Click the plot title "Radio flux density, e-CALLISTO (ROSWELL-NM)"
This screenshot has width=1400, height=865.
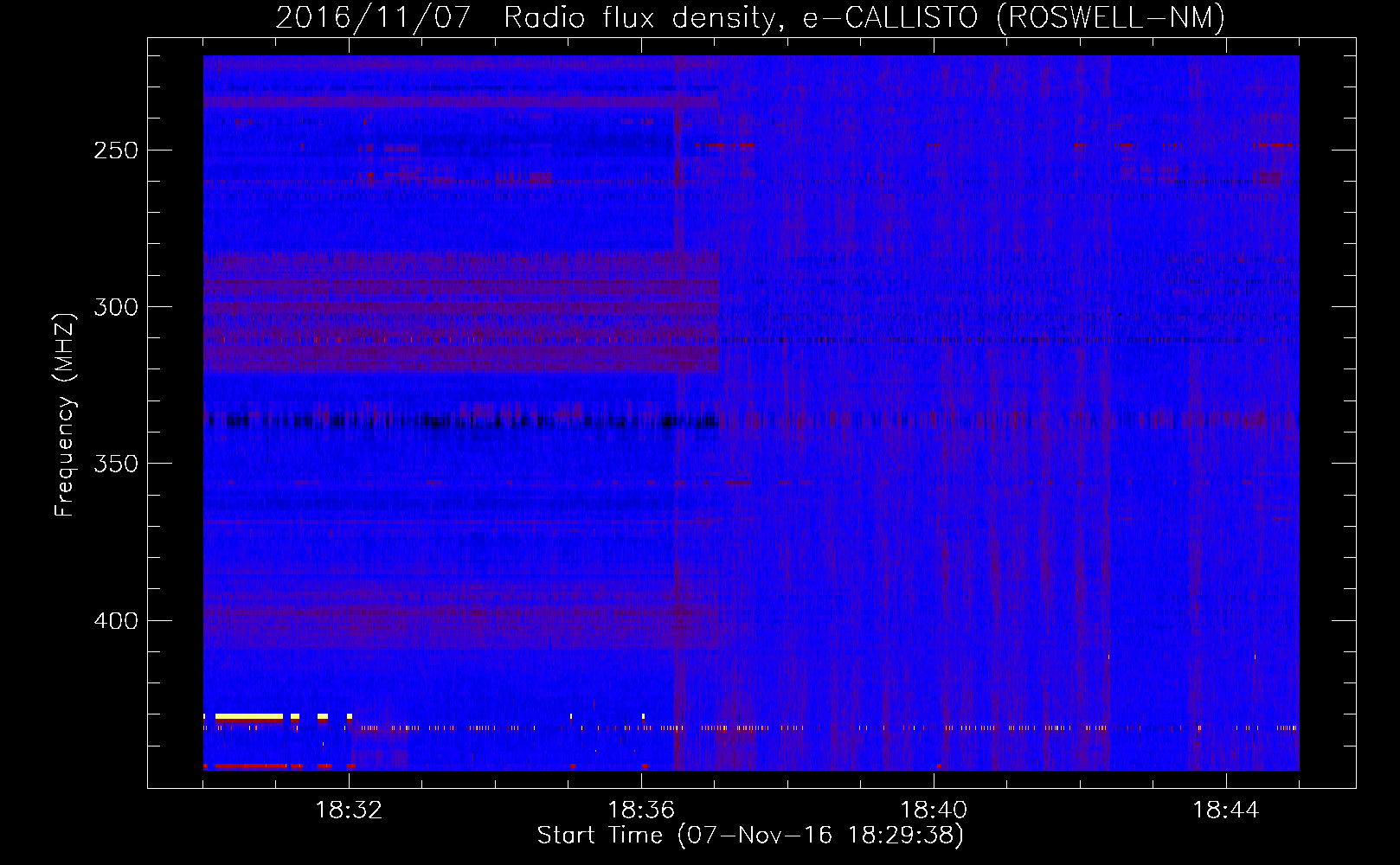point(864,17)
